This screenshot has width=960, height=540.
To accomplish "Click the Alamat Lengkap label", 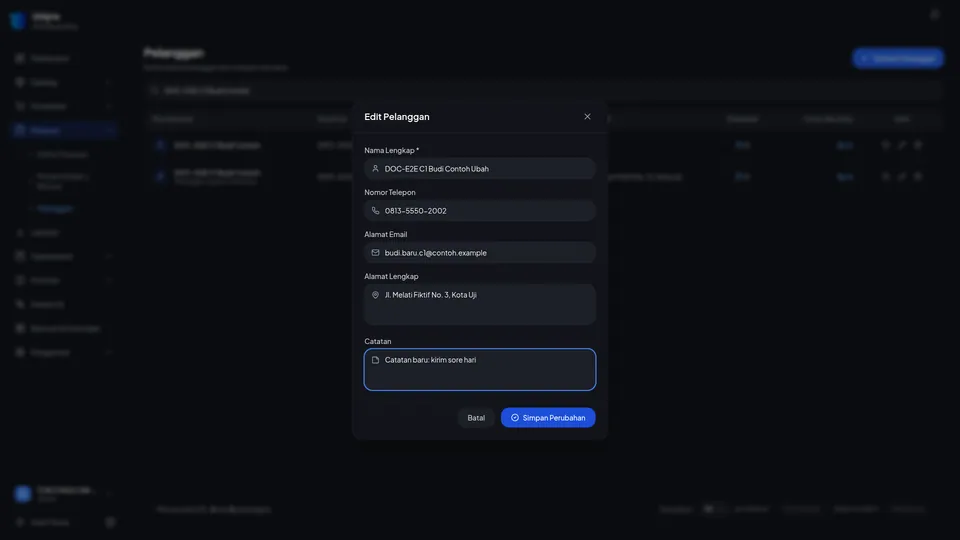I will 391,276.
